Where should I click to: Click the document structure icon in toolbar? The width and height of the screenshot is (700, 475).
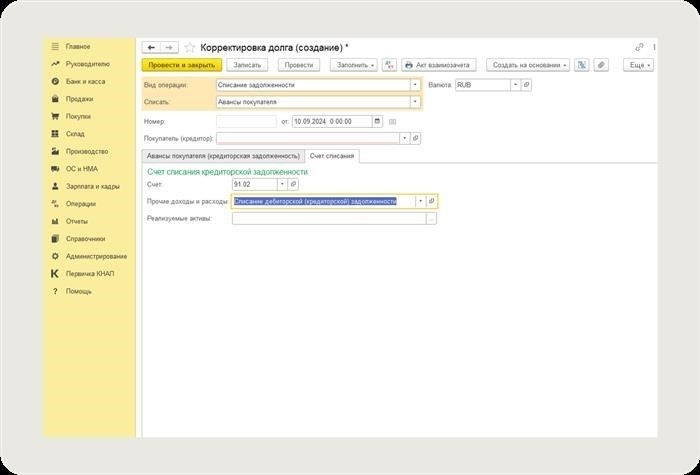[582, 65]
